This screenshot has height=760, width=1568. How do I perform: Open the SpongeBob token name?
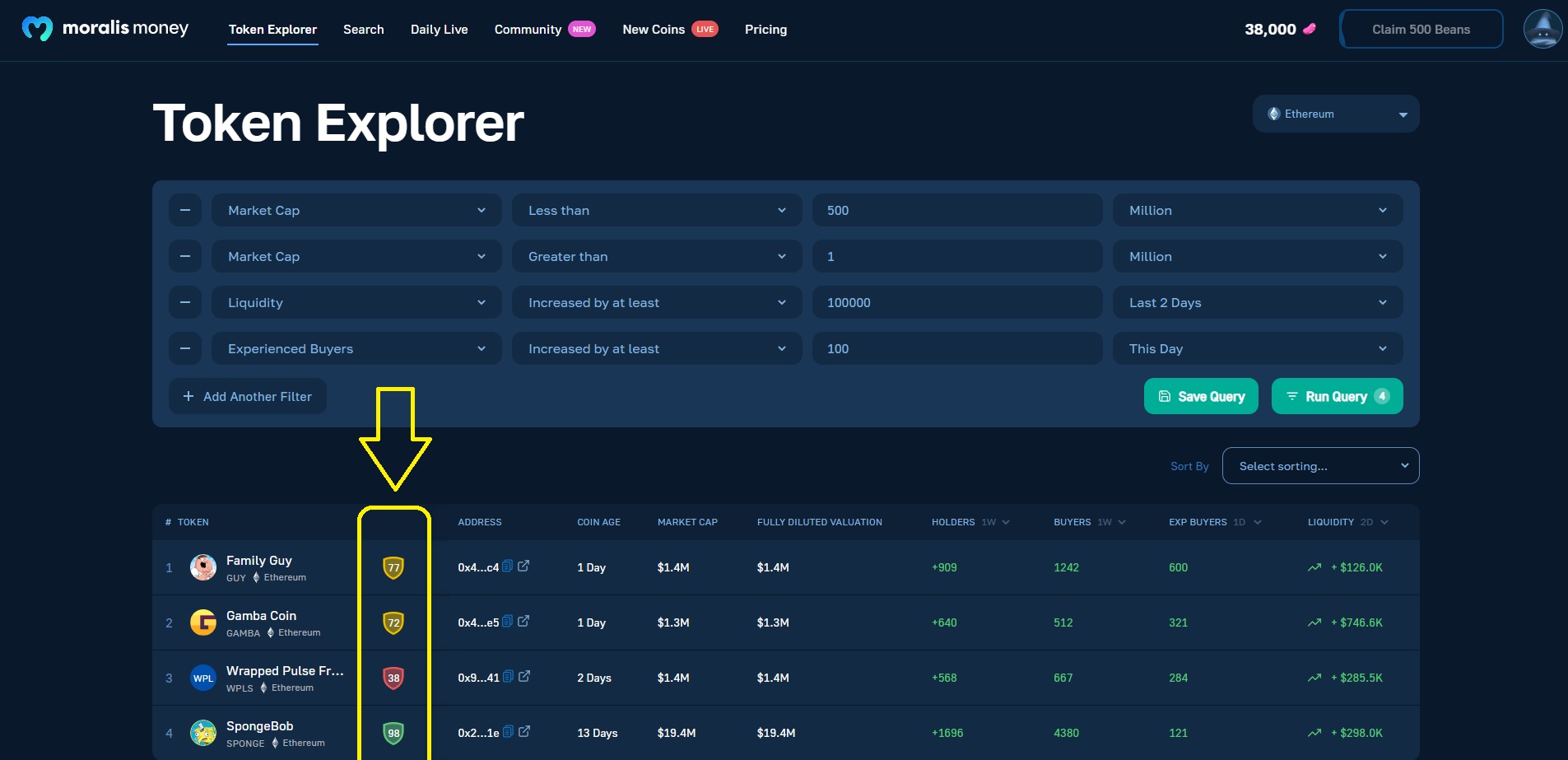[260, 725]
